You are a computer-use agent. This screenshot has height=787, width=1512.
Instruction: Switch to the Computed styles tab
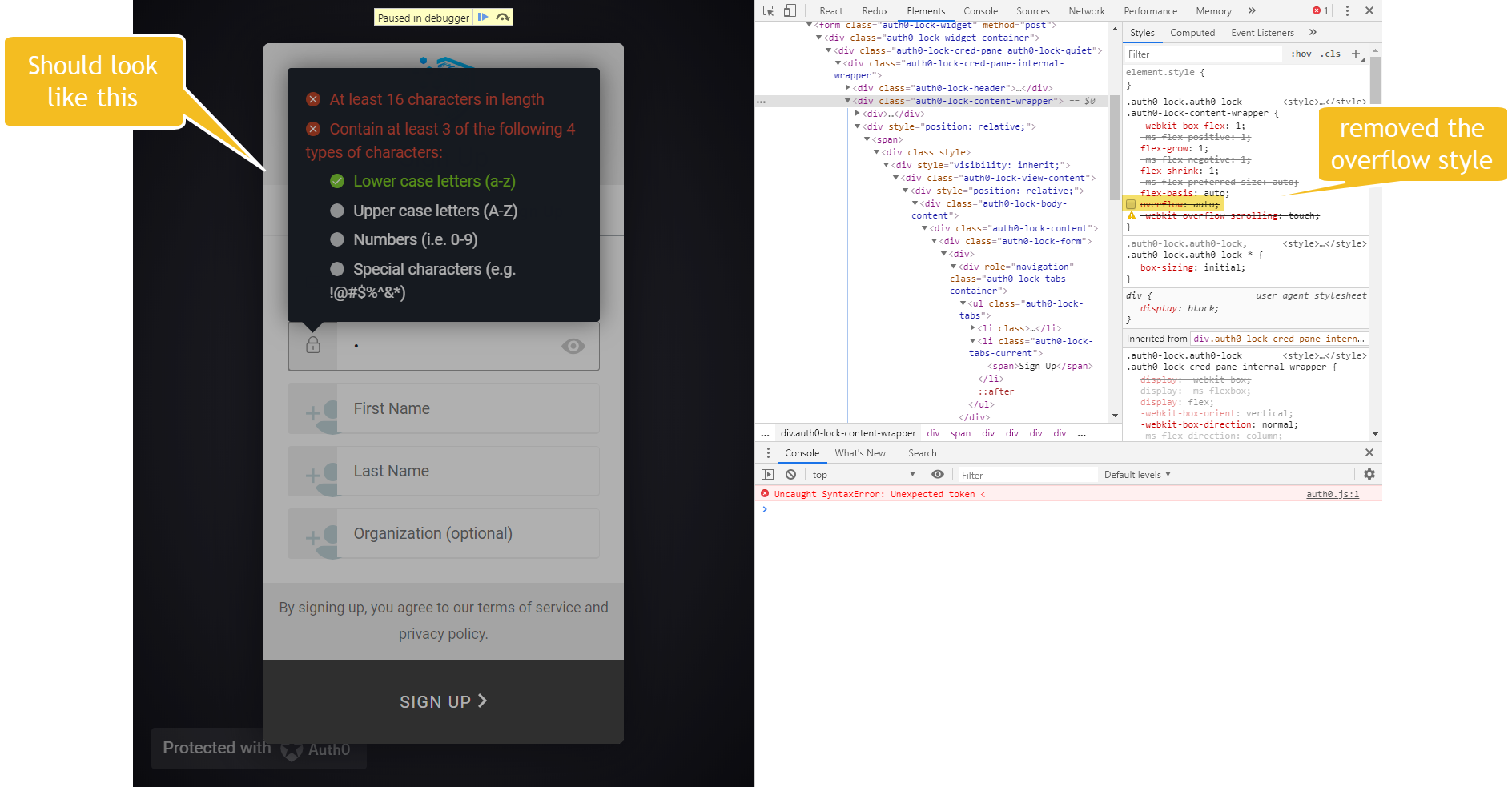1192,33
